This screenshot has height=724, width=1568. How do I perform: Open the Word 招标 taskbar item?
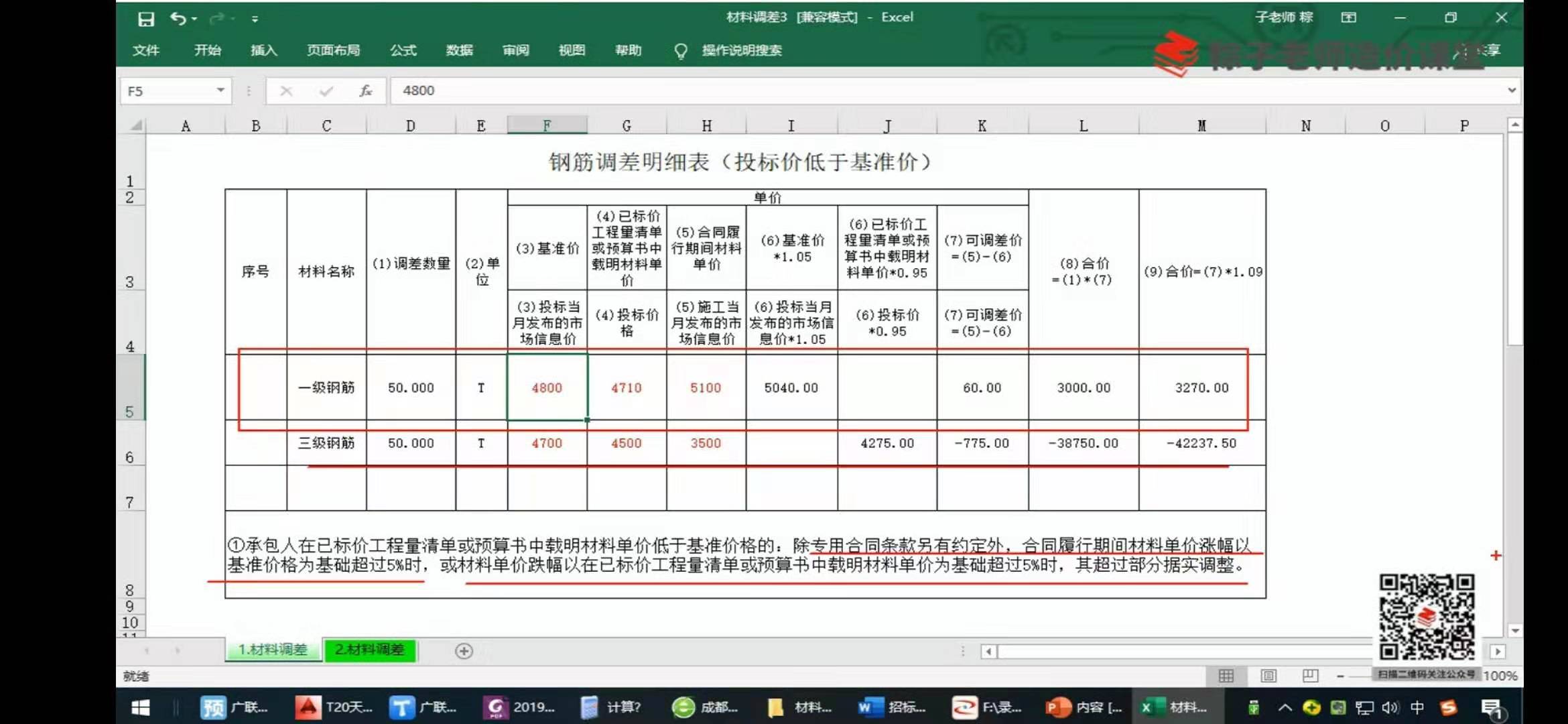pyautogui.click(x=891, y=707)
